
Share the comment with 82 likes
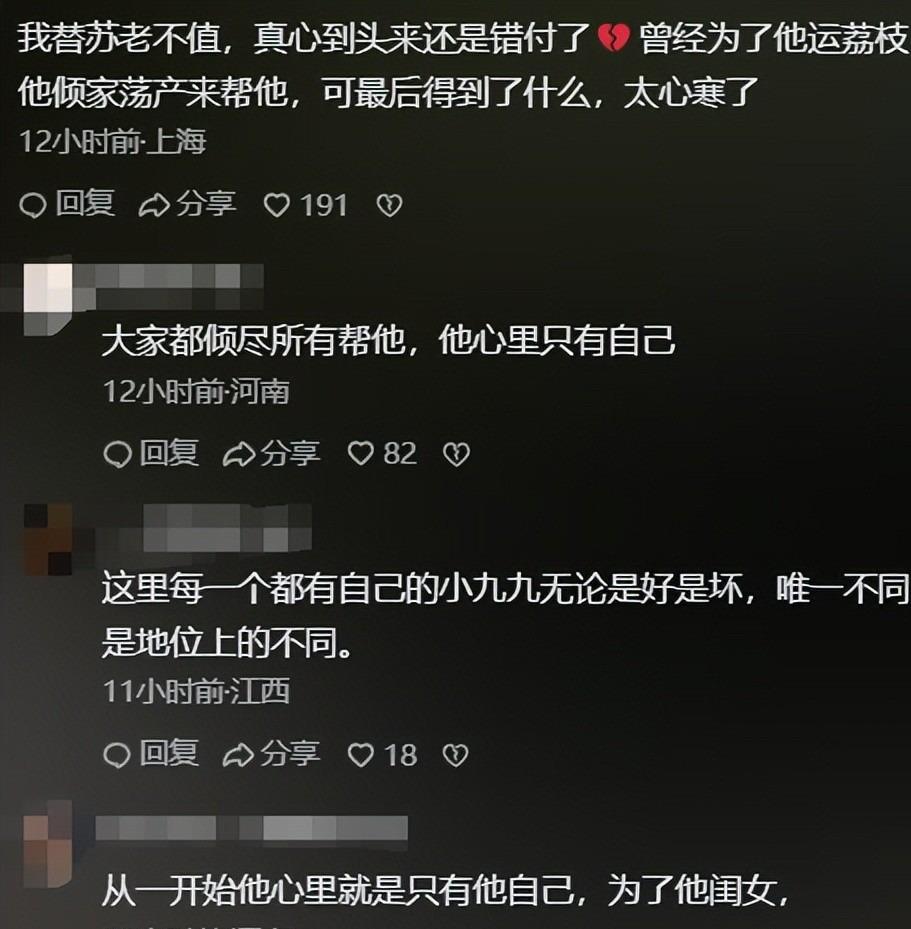(271, 454)
